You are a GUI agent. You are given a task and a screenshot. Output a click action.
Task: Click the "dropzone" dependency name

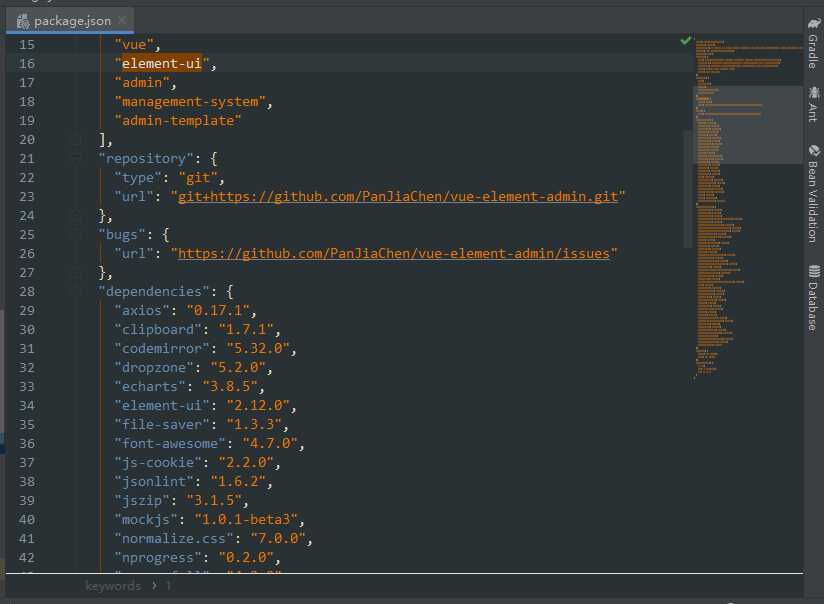(154, 367)
